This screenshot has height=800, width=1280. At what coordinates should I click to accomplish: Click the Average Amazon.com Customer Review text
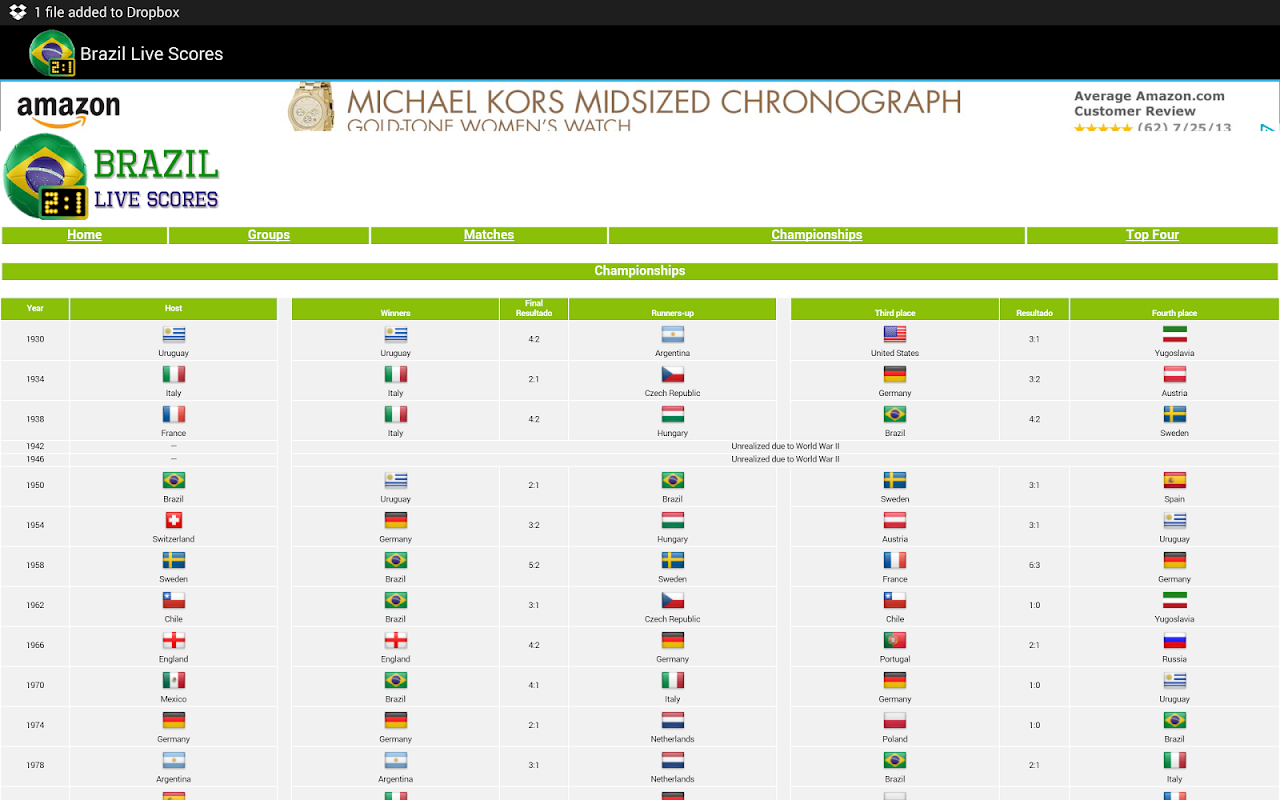[x=1149, y=104]
